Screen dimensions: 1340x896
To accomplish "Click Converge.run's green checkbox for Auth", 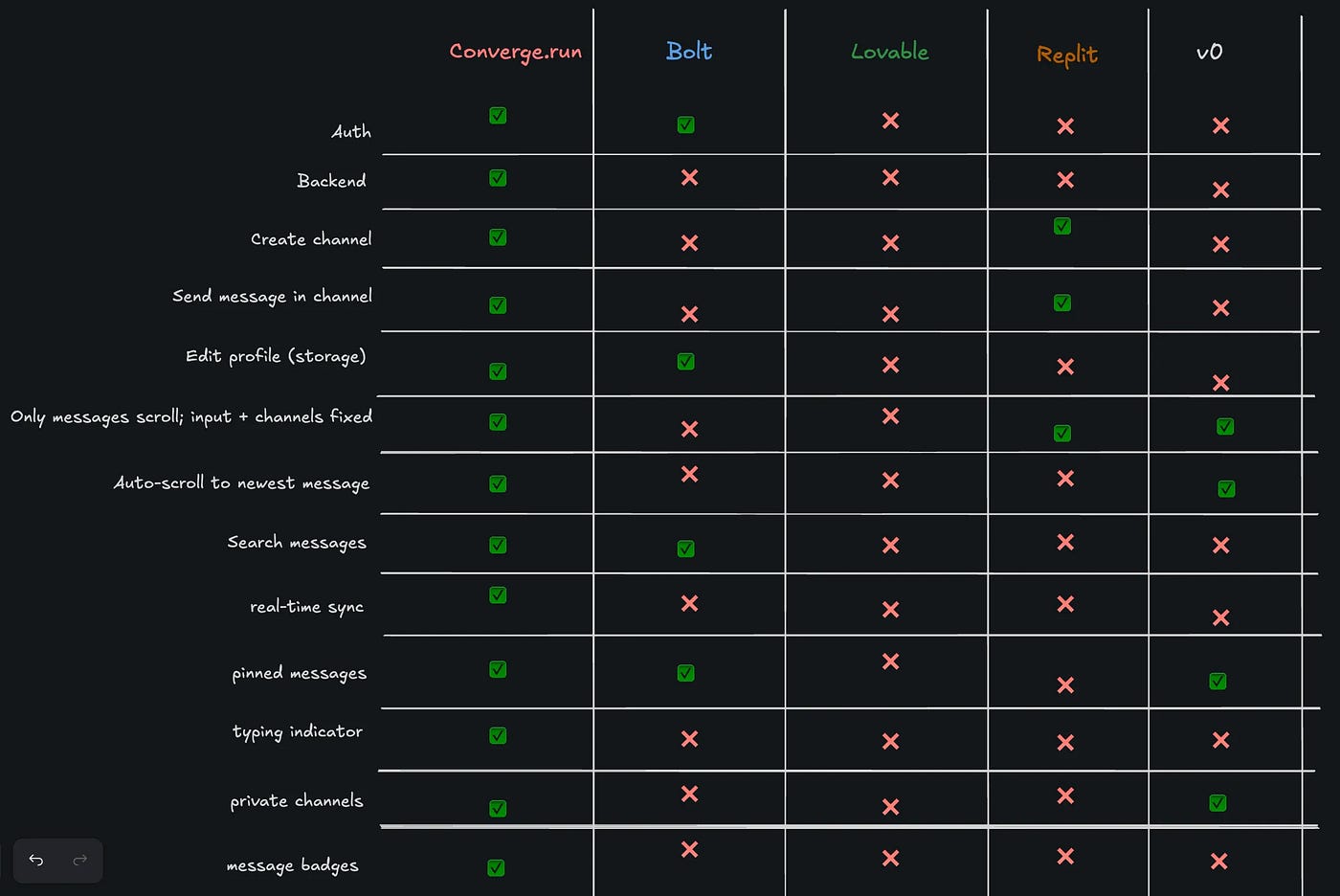I will tap(498, 116).
